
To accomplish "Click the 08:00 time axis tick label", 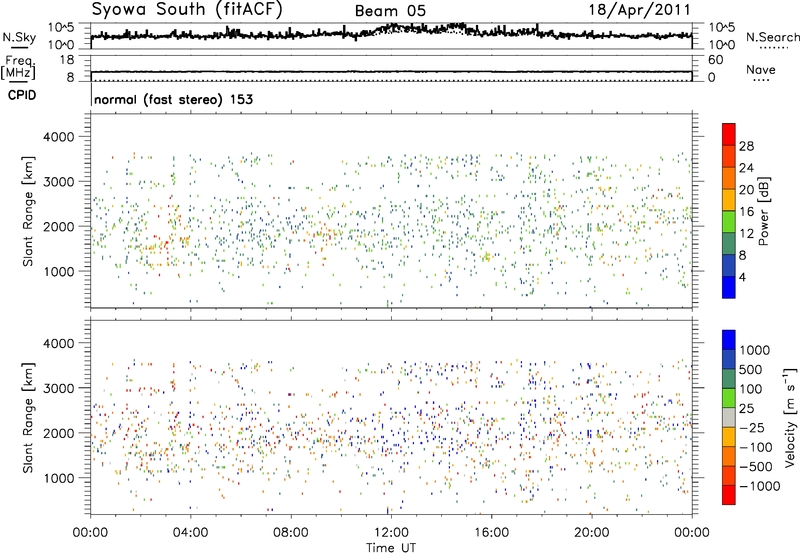I will click(291, 533).
